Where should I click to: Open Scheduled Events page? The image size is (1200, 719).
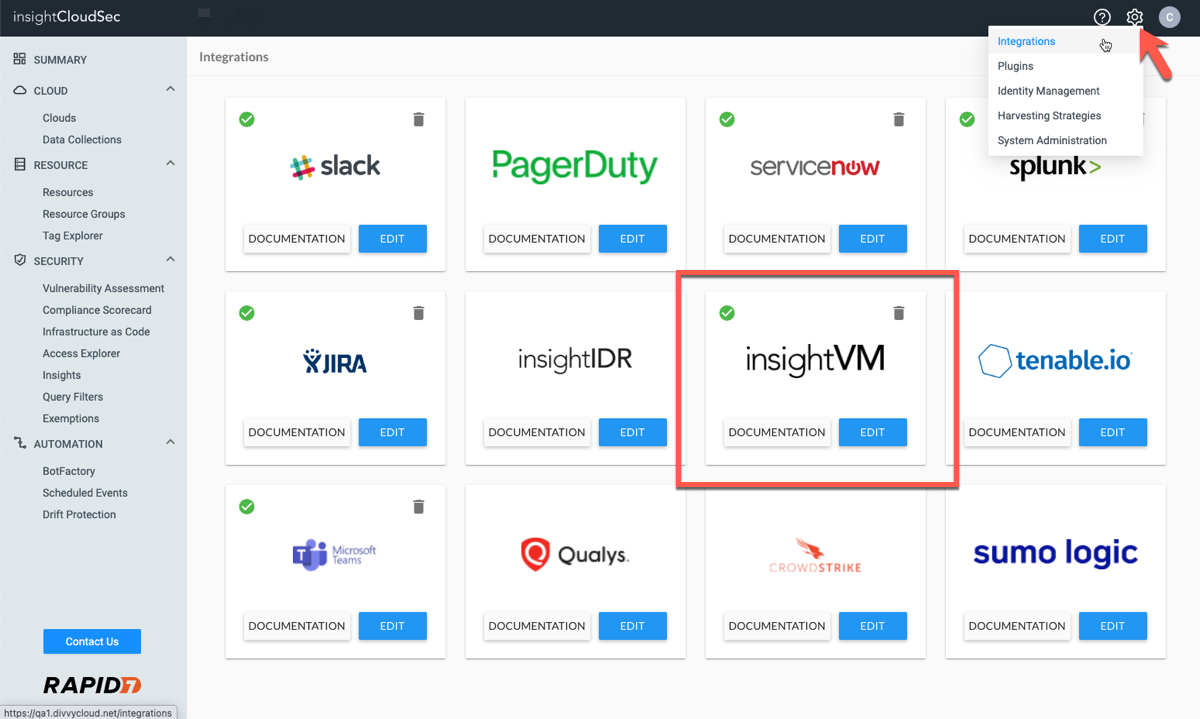85,493
